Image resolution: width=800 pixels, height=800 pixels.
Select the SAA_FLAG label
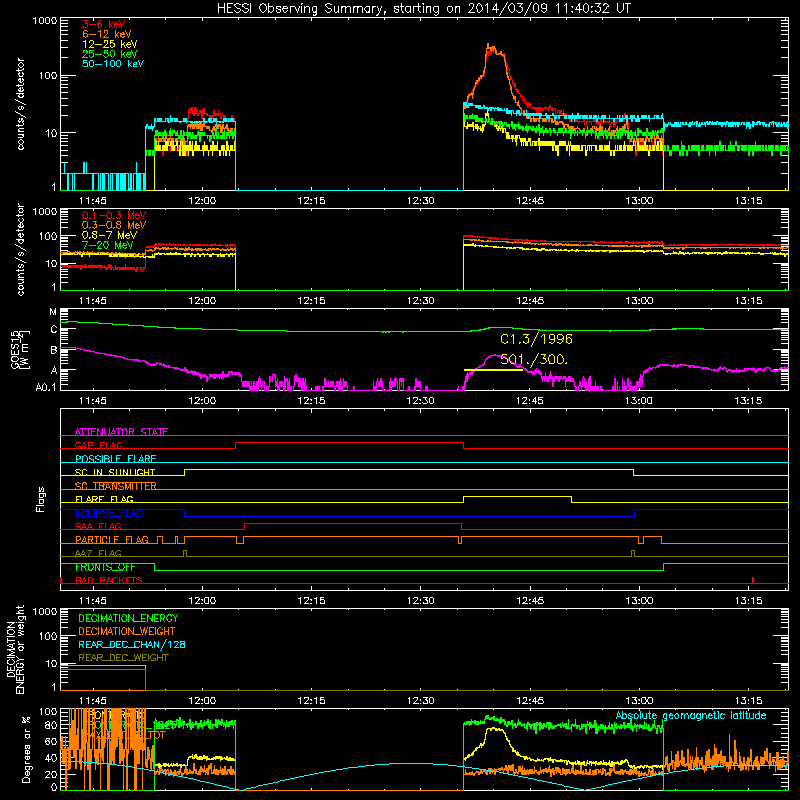(x=98, y=526)
